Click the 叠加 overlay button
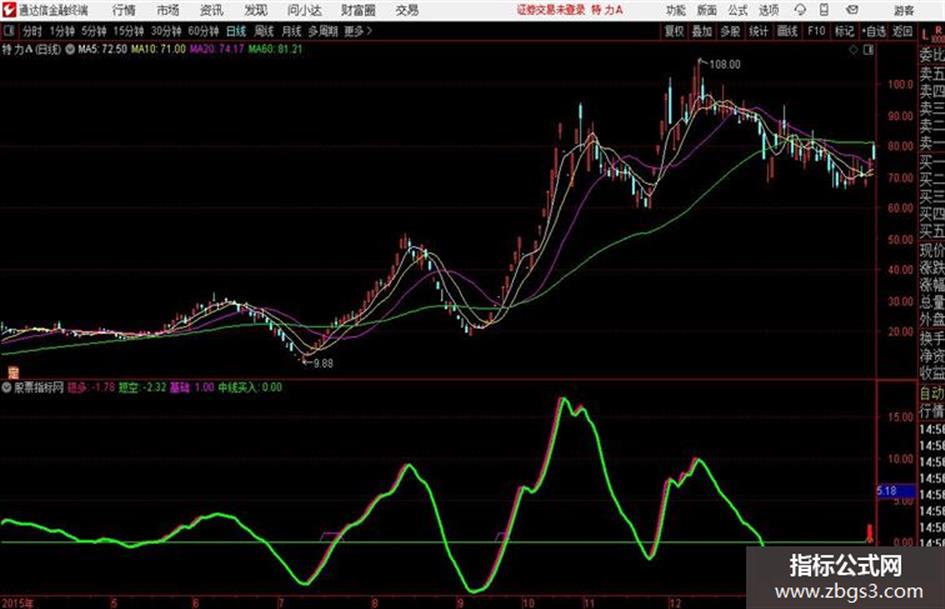Image resolution: width=945 pixels, height=609 pixels. click(702, 31)
